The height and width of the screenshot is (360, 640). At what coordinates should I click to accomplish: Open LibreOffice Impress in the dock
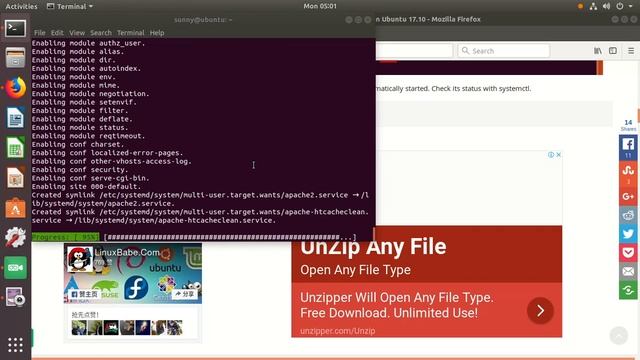pos(15,178)
